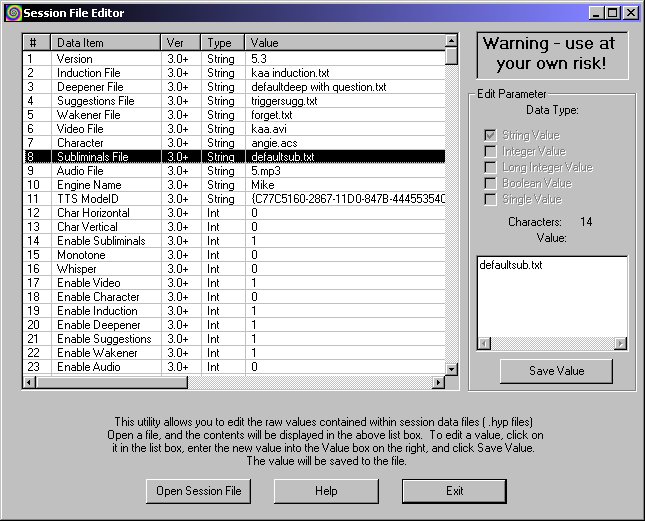Click the Save Value button
Image resolution: width=645 pixels, height=521 pixels.
pos(556,371)
